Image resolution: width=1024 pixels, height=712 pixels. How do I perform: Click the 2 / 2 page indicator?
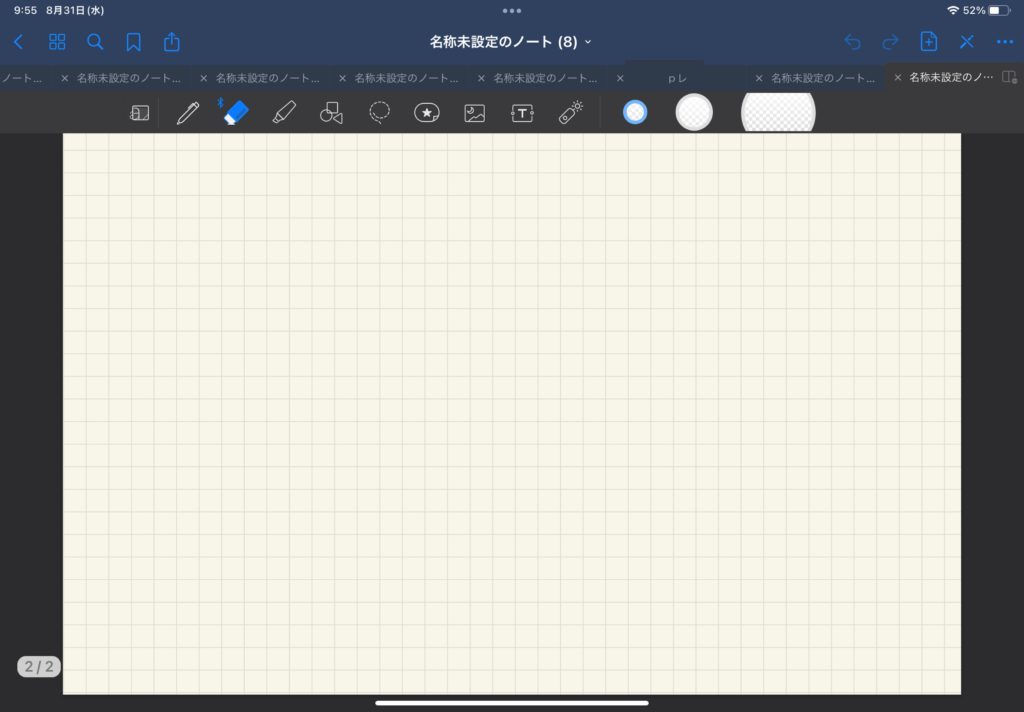(39, 666)
